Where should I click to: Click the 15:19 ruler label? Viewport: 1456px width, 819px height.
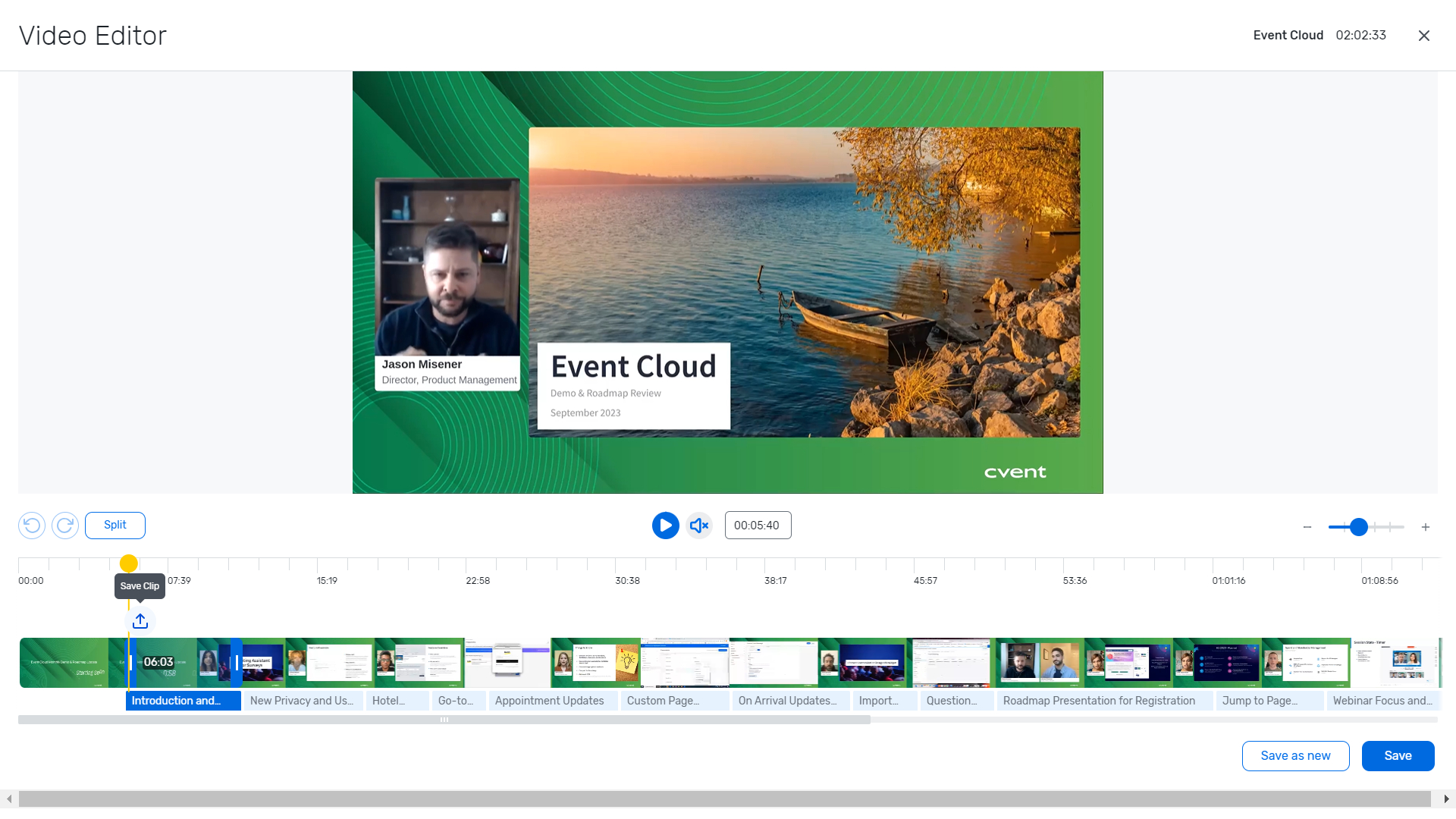tap(328, 581)
